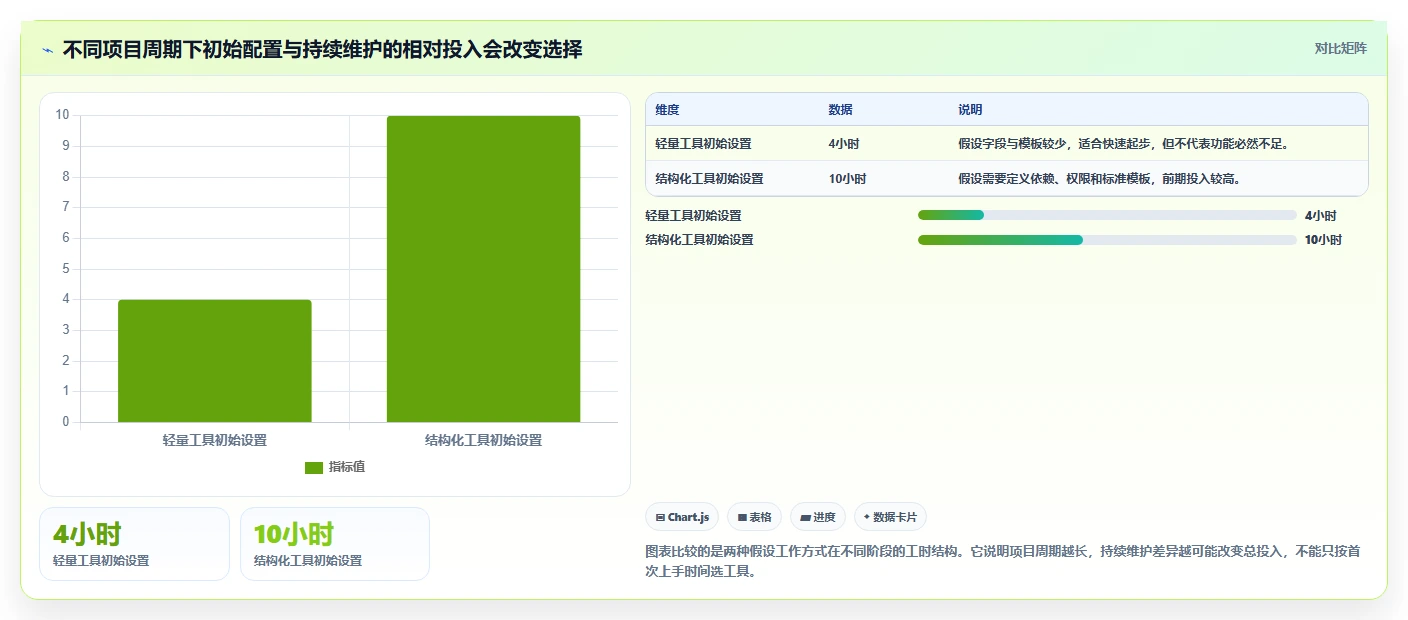Click the 10小时 data card
The image size is (1408, 620).
(x=335, y=544)
